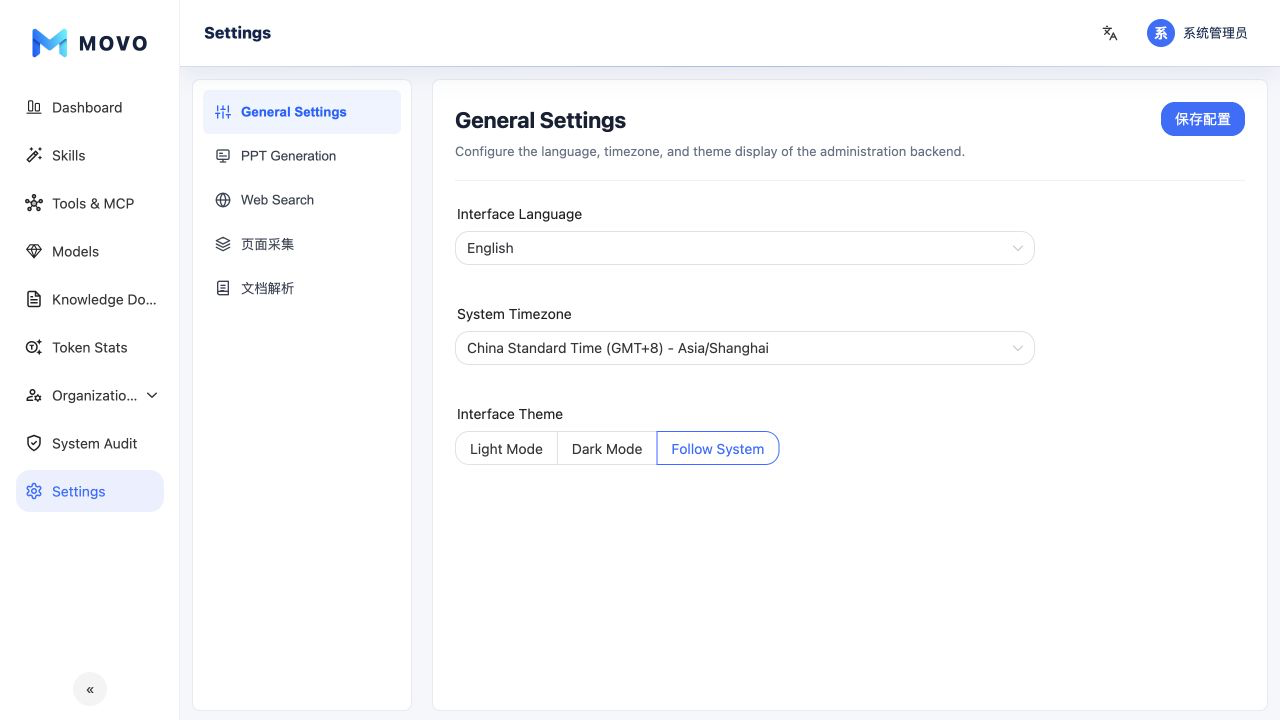
Task: View the System Audit page
Action: (90, 443)
